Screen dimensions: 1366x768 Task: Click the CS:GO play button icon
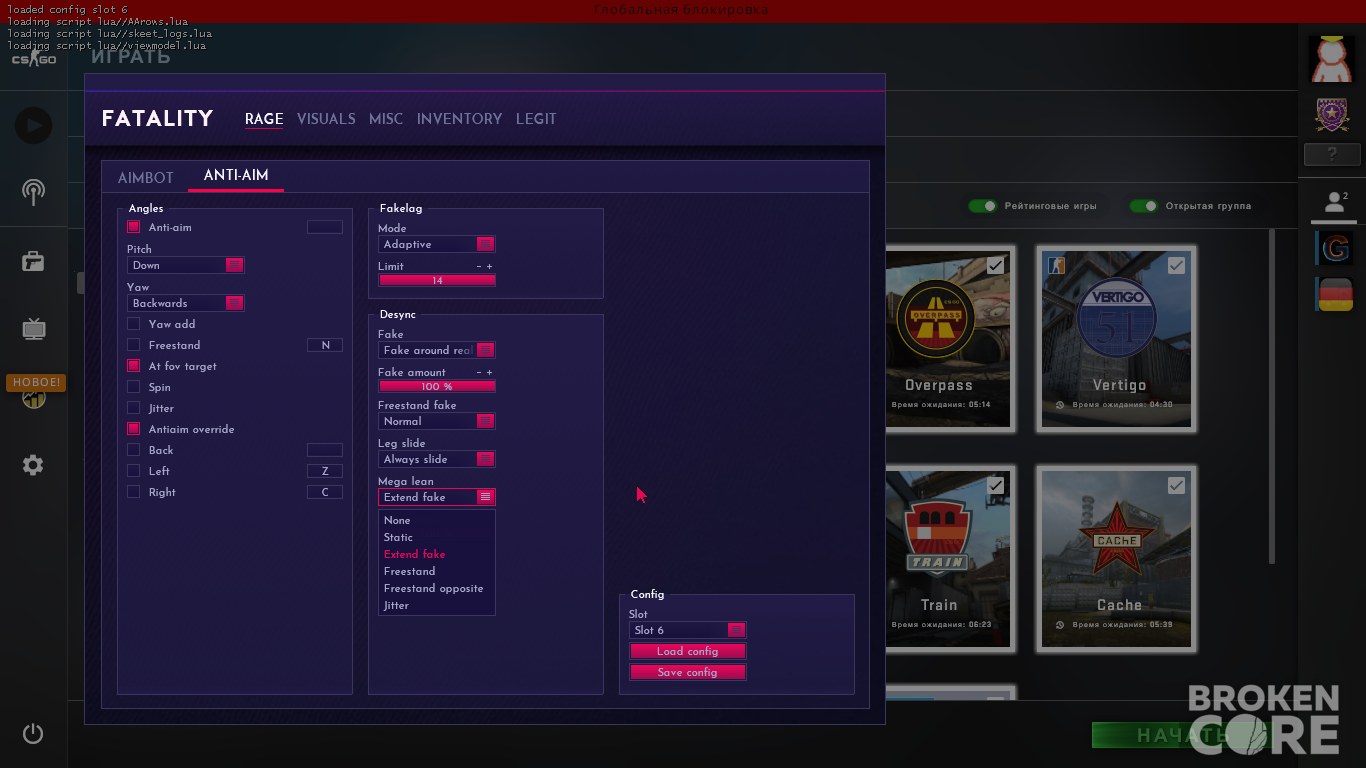click(33, 126)
